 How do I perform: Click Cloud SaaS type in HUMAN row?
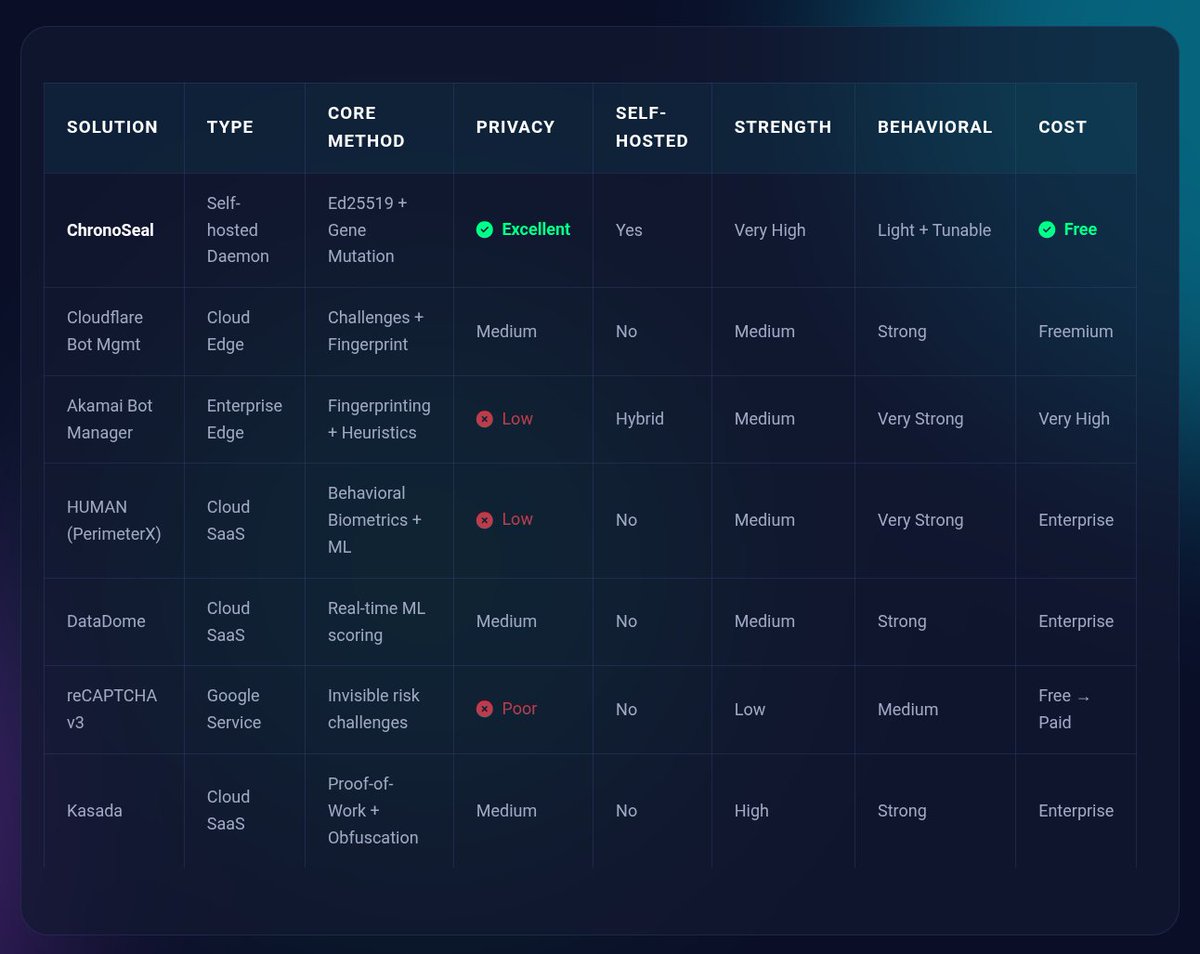point(228,520)
